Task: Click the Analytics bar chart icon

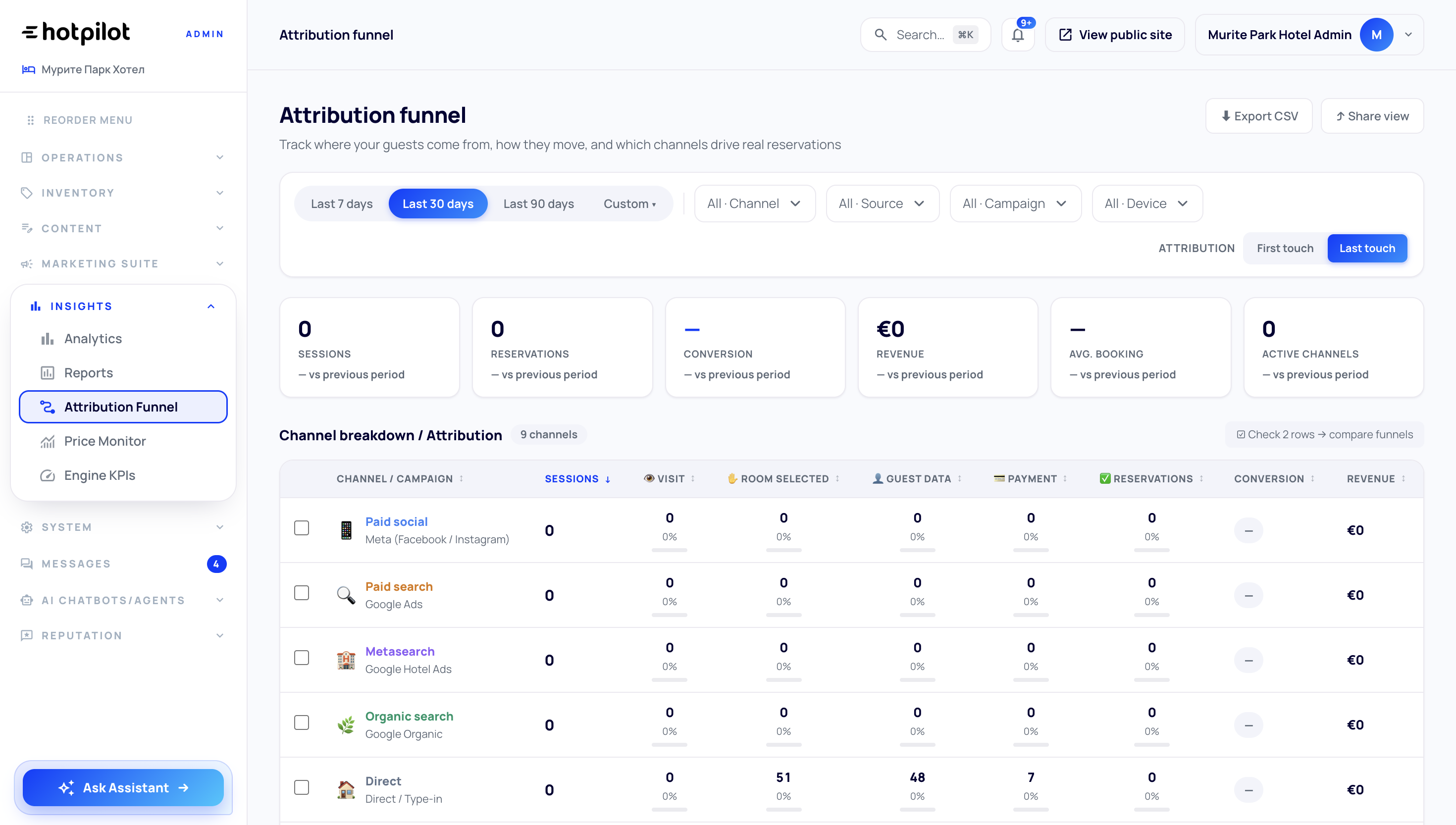Action: [48, 339]
